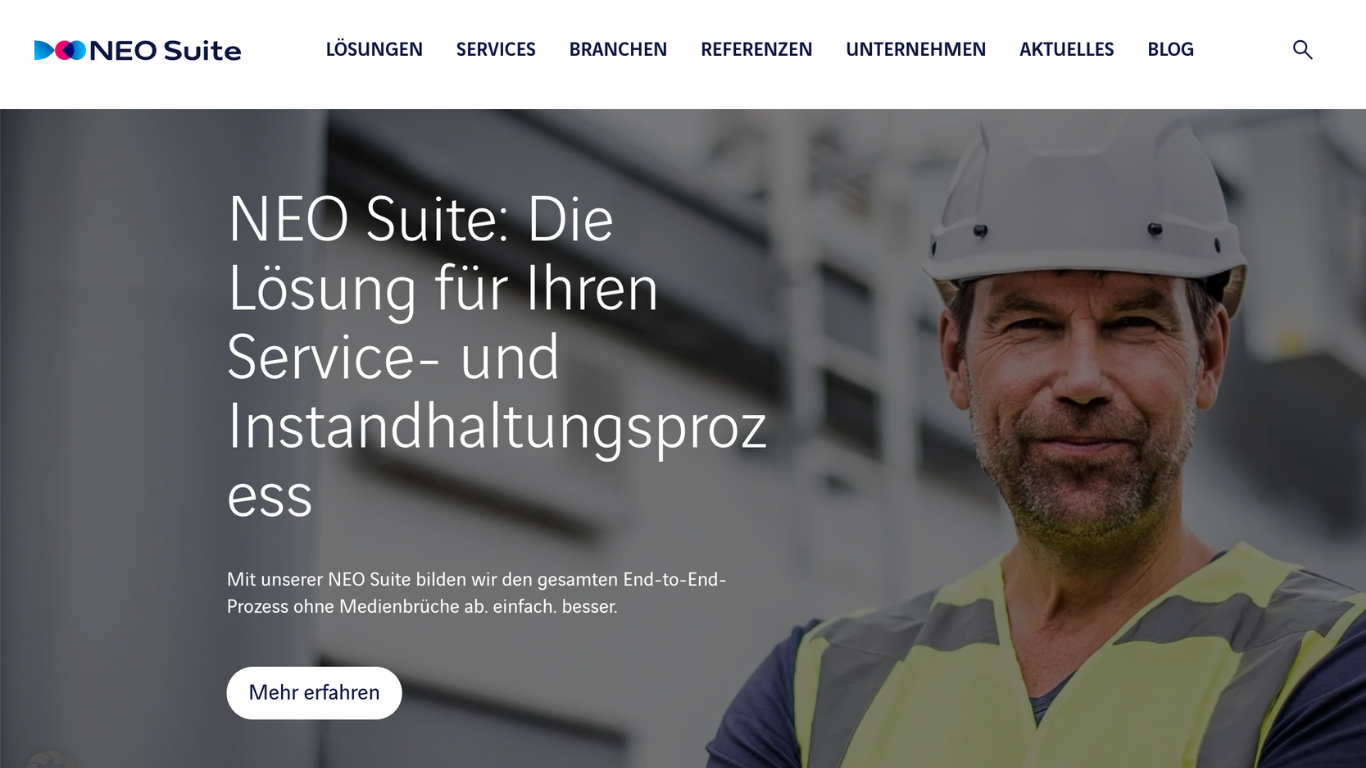Click the worker's face in hero image
1366x768 pixels.
[1080, 400]
